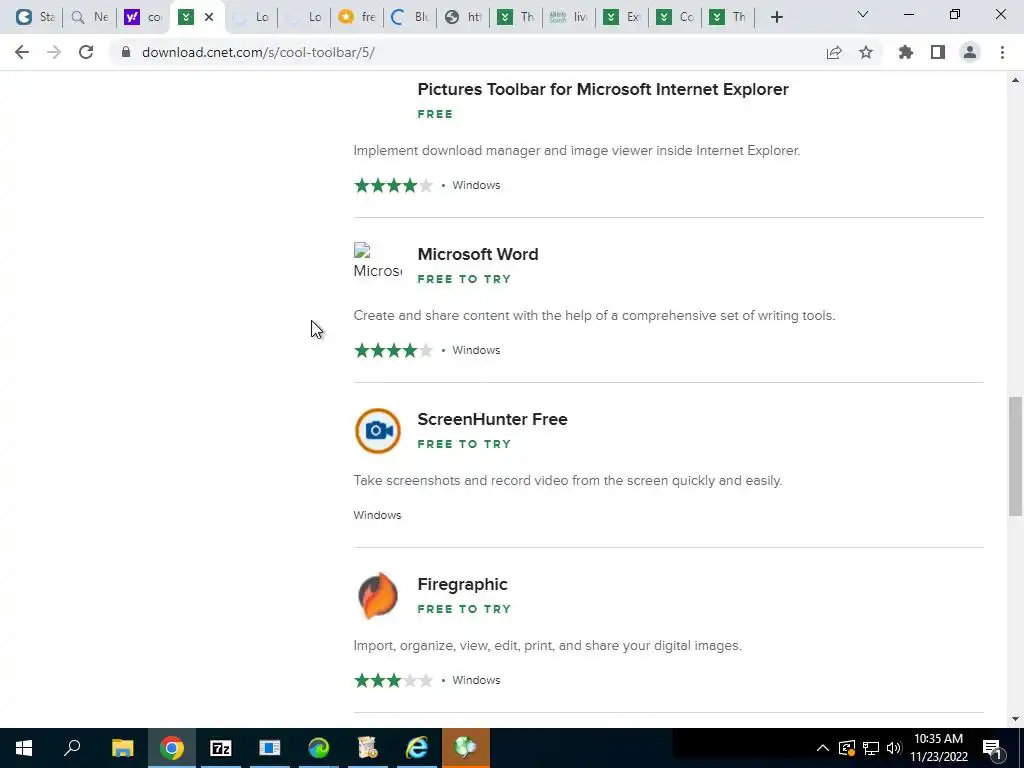Click the Microsoft Word star rating
The image size is (1024, 768).
click(x=393, y=351)
